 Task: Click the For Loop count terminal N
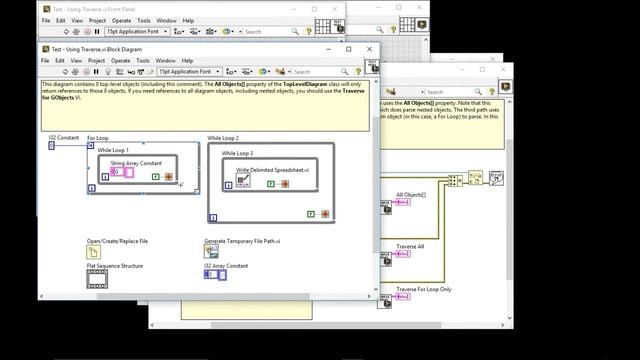pyautogui.click(x=91, y=145)
